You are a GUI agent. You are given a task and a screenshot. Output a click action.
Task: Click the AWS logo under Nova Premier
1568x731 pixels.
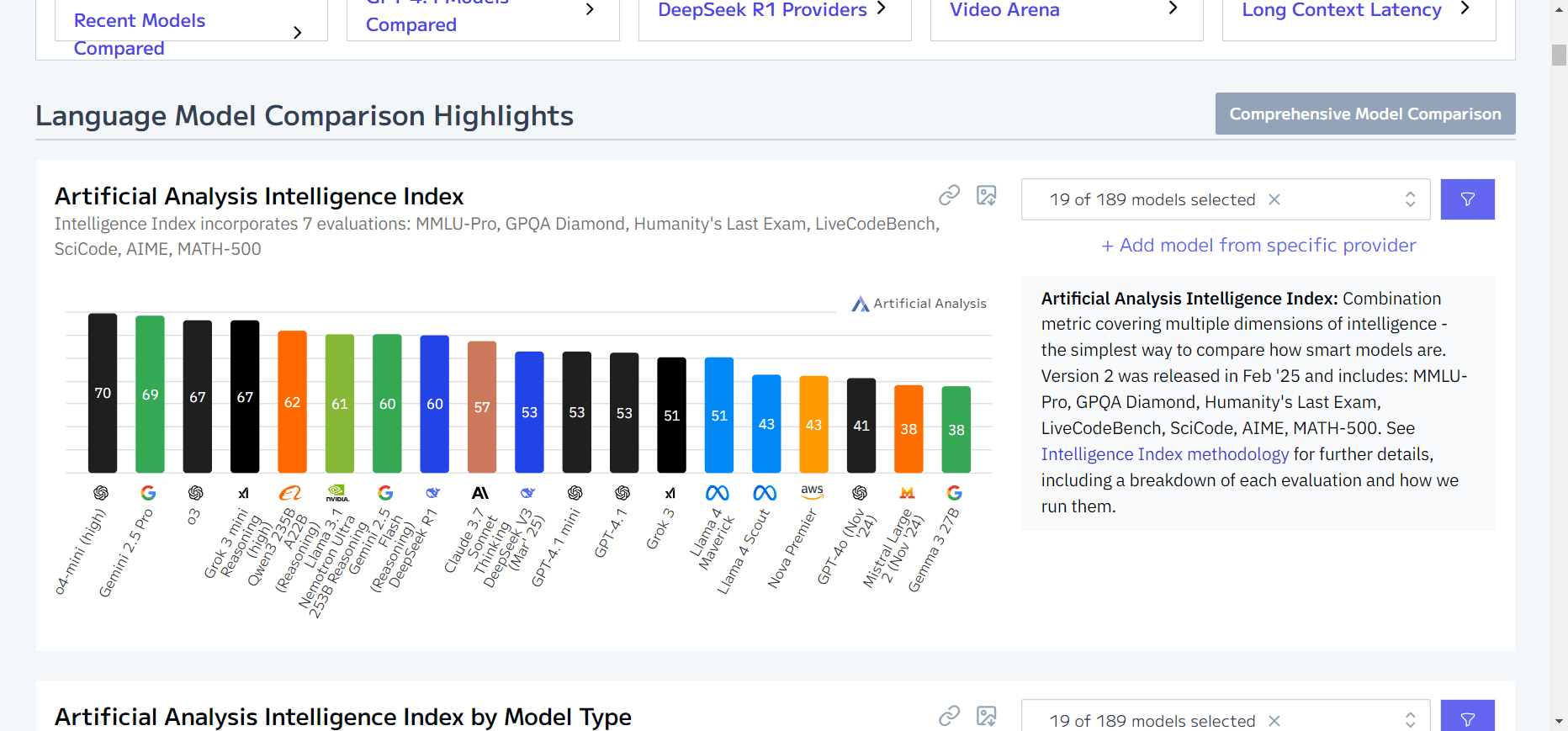click(812, 490)
